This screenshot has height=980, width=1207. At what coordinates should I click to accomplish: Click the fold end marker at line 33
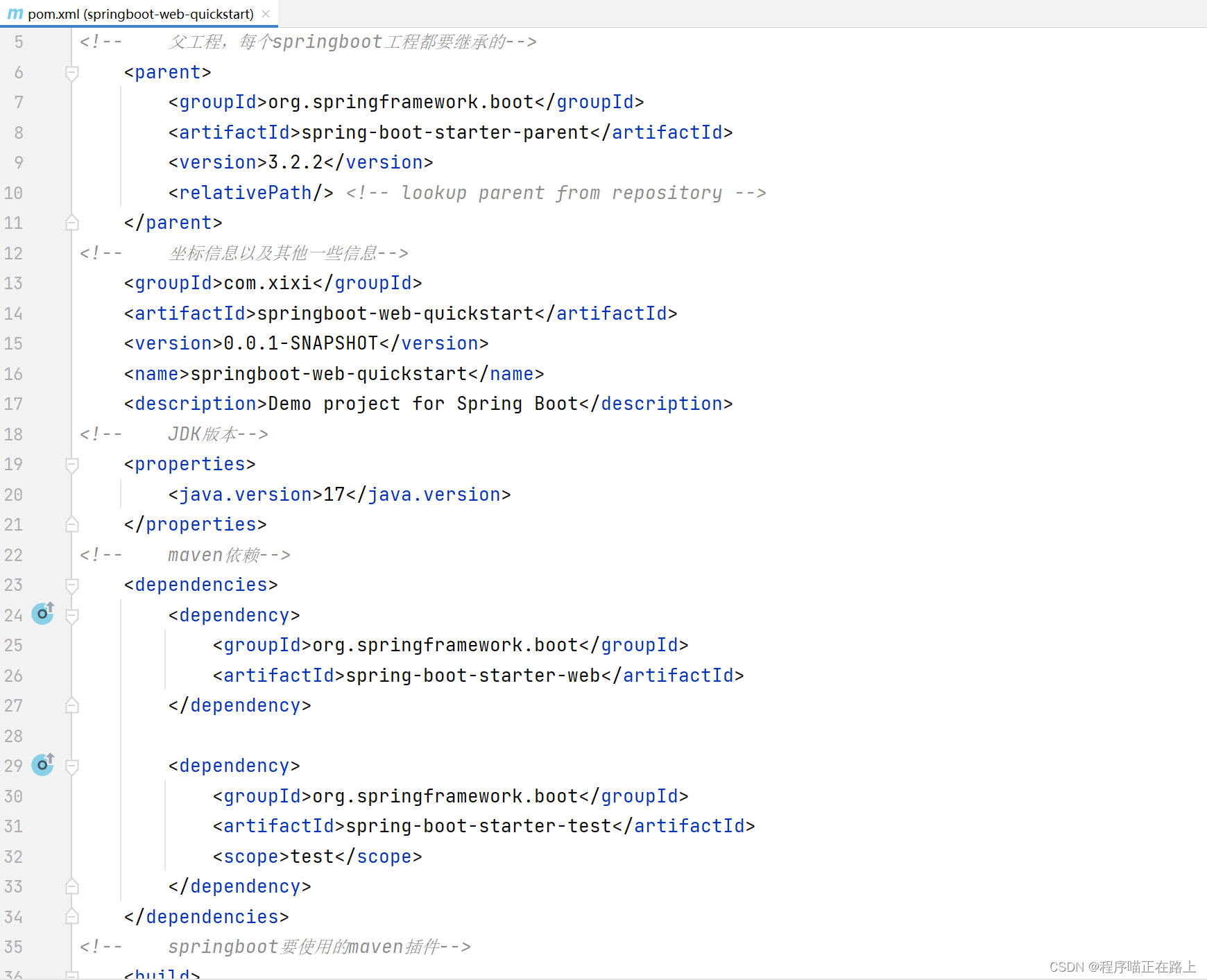point(71,886)
